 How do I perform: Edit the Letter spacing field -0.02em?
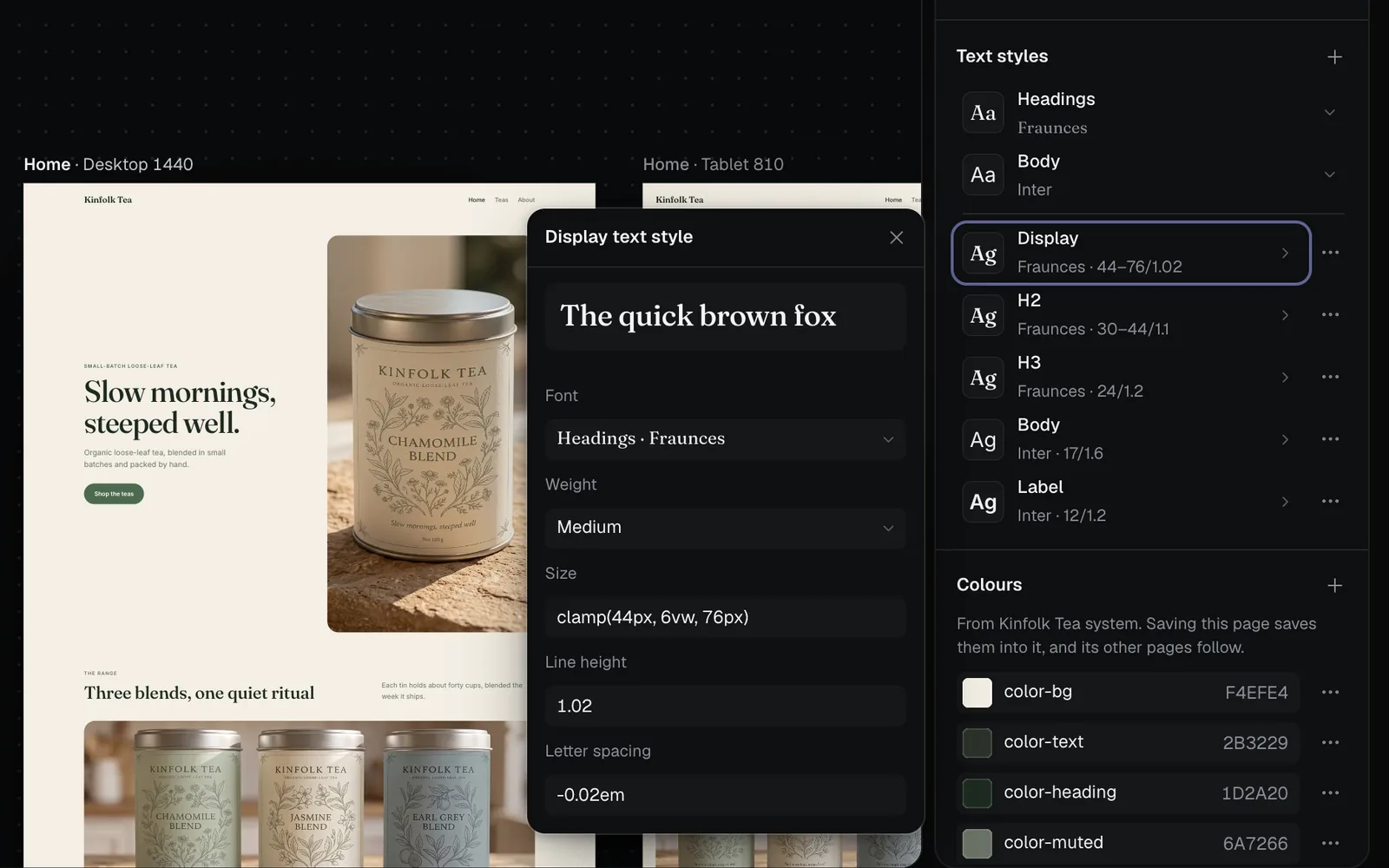coord(725,795)
